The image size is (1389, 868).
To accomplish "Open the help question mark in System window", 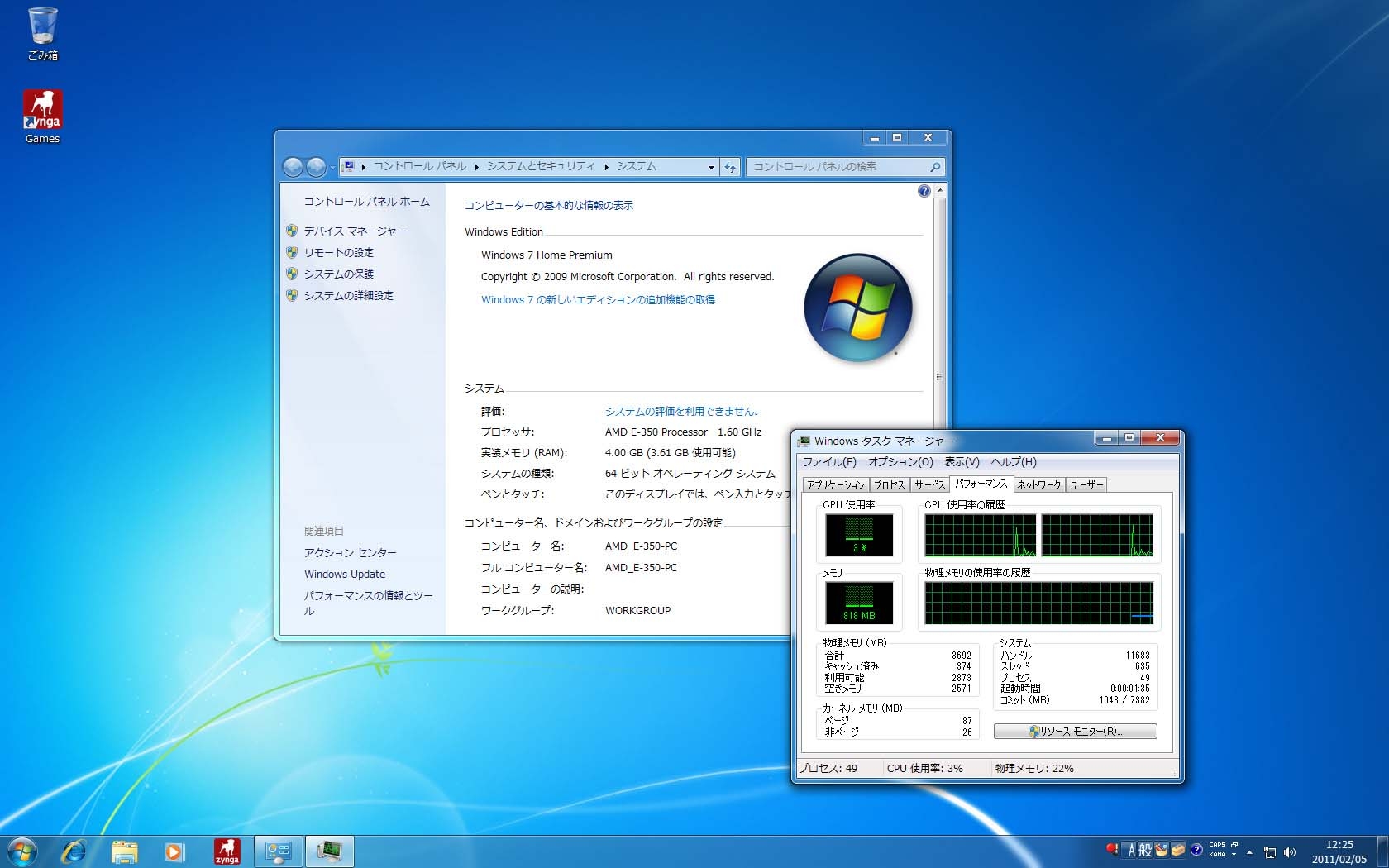I will [924, 191].
